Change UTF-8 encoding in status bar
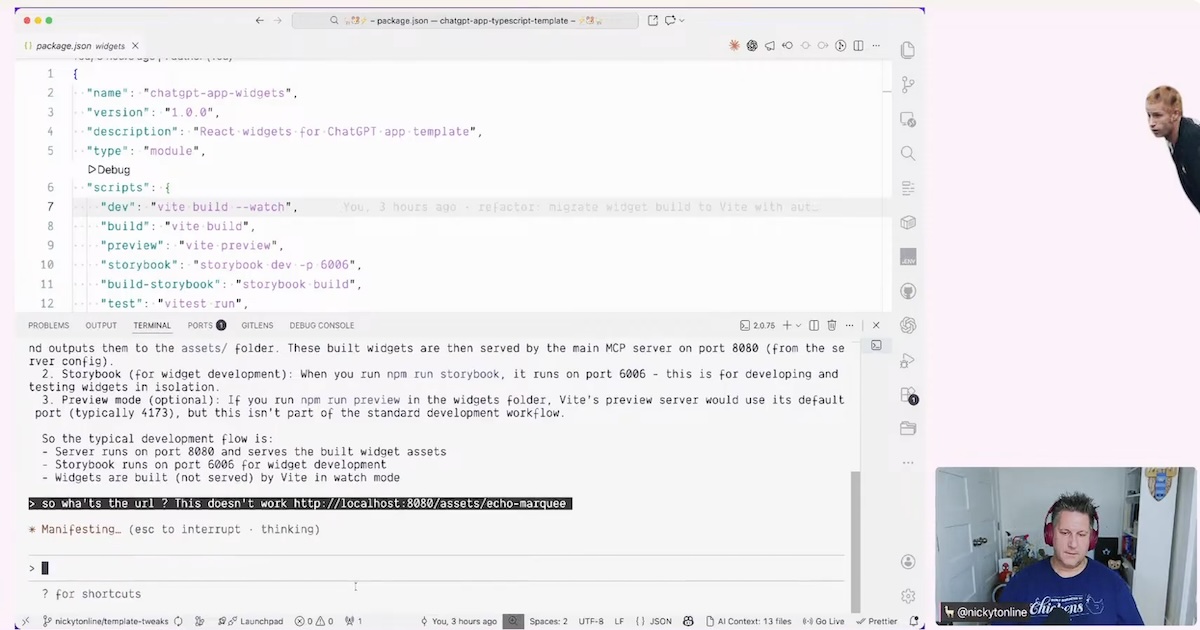Viewport: 1200px width, 630px height. pos(591,621)
